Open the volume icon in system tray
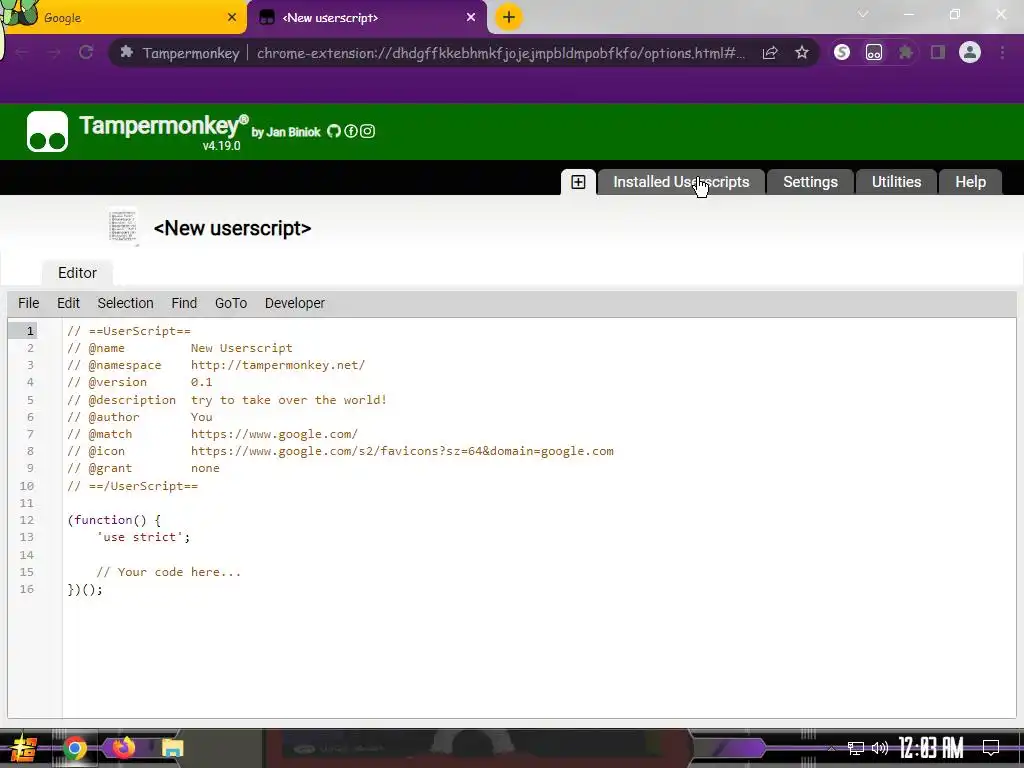The image size is (1024, 768). point(880,748)
